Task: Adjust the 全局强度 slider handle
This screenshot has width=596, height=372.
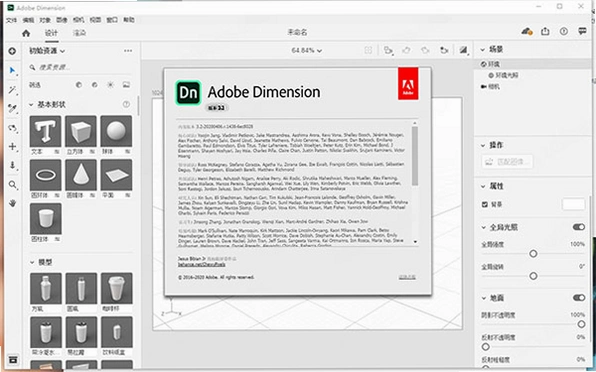Action: tap(533, 253)
